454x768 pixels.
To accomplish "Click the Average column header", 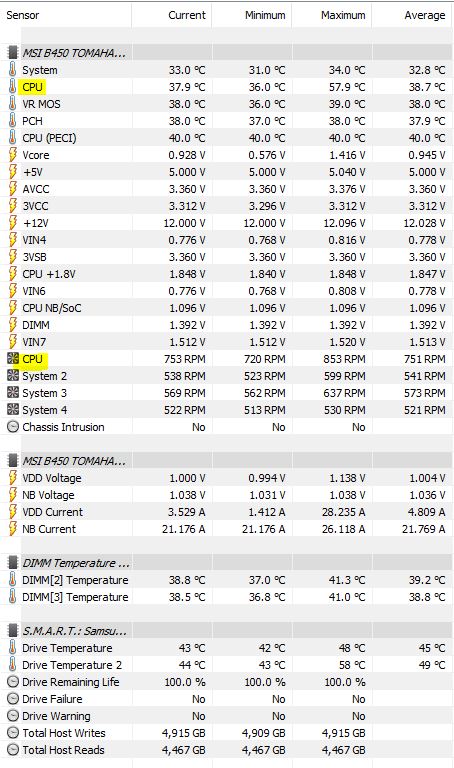I will pyautogui.click(x=425, y=15).
